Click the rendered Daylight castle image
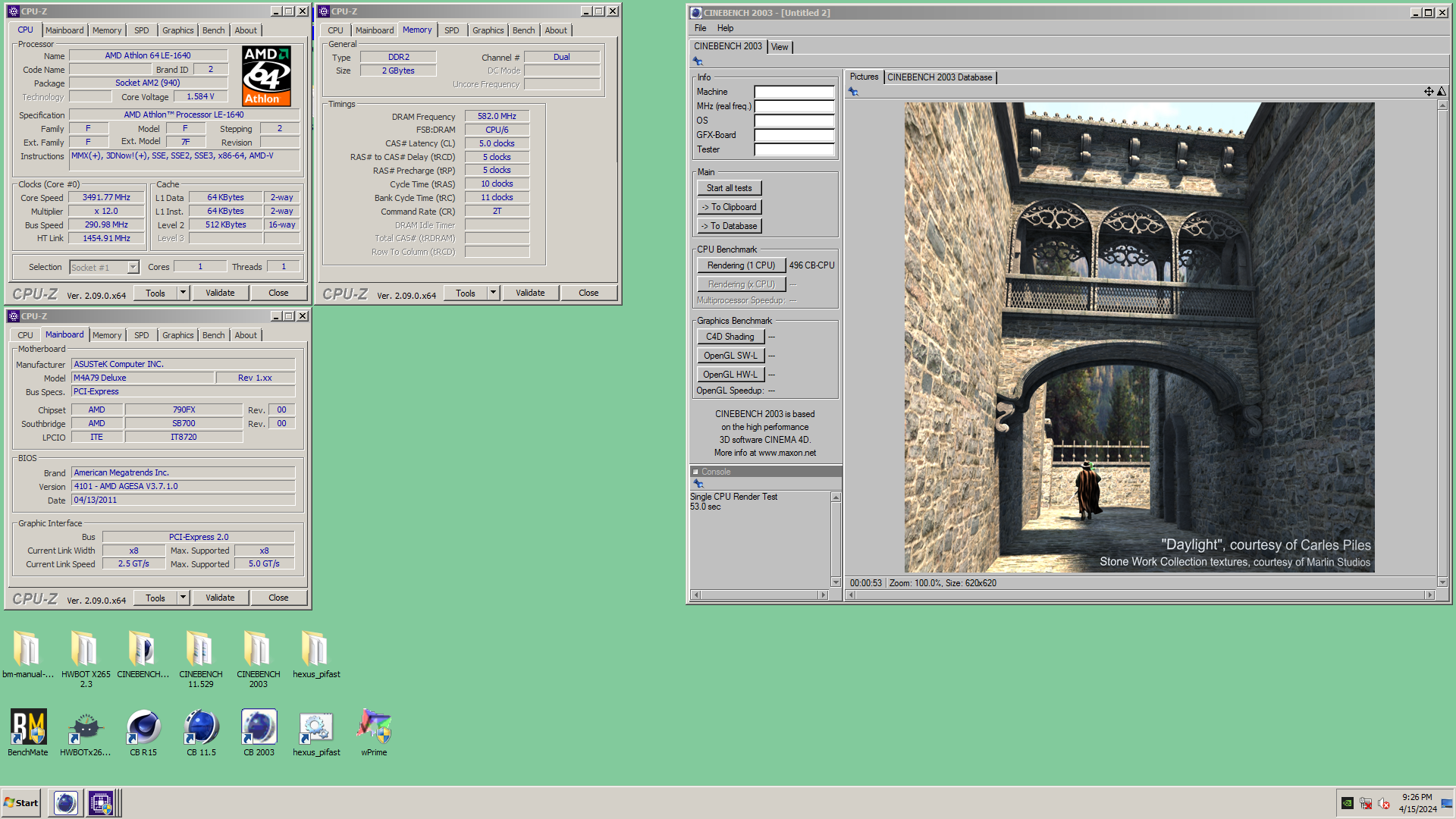 pyautogui.click(x=1139, y=337)
